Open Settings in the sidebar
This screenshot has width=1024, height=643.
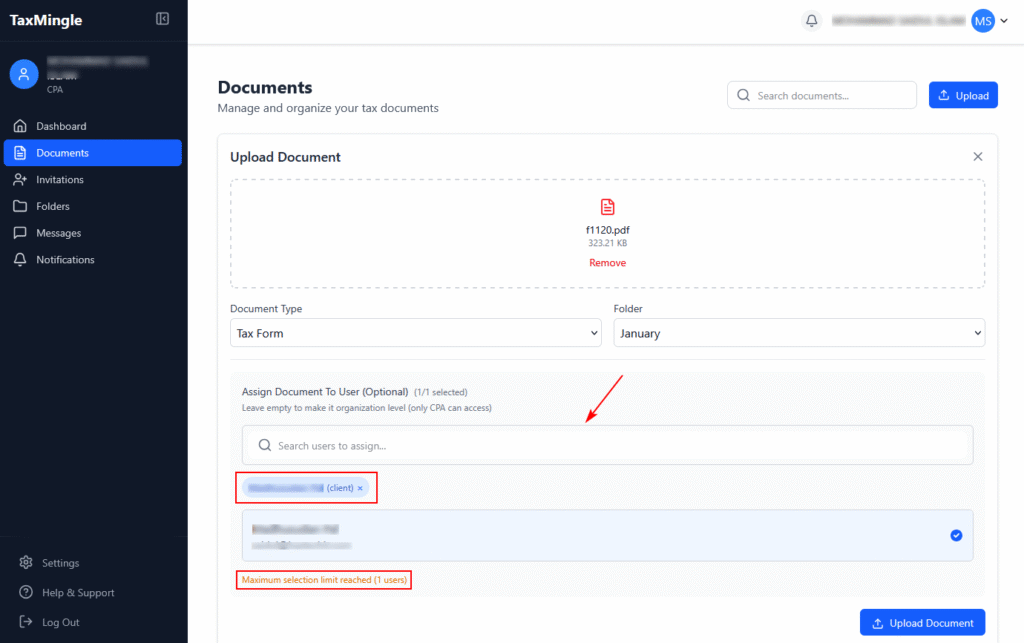click(60, 563)
